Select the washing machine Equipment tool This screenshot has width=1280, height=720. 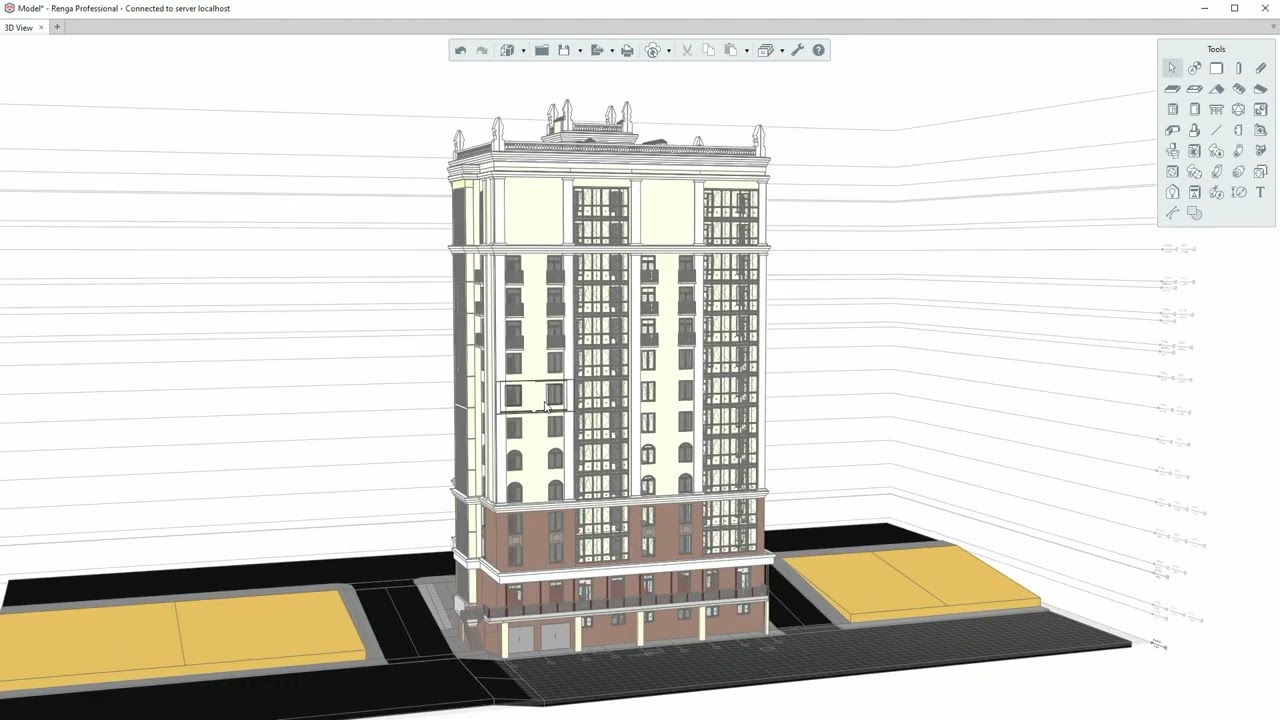(x=1194, y=151)
